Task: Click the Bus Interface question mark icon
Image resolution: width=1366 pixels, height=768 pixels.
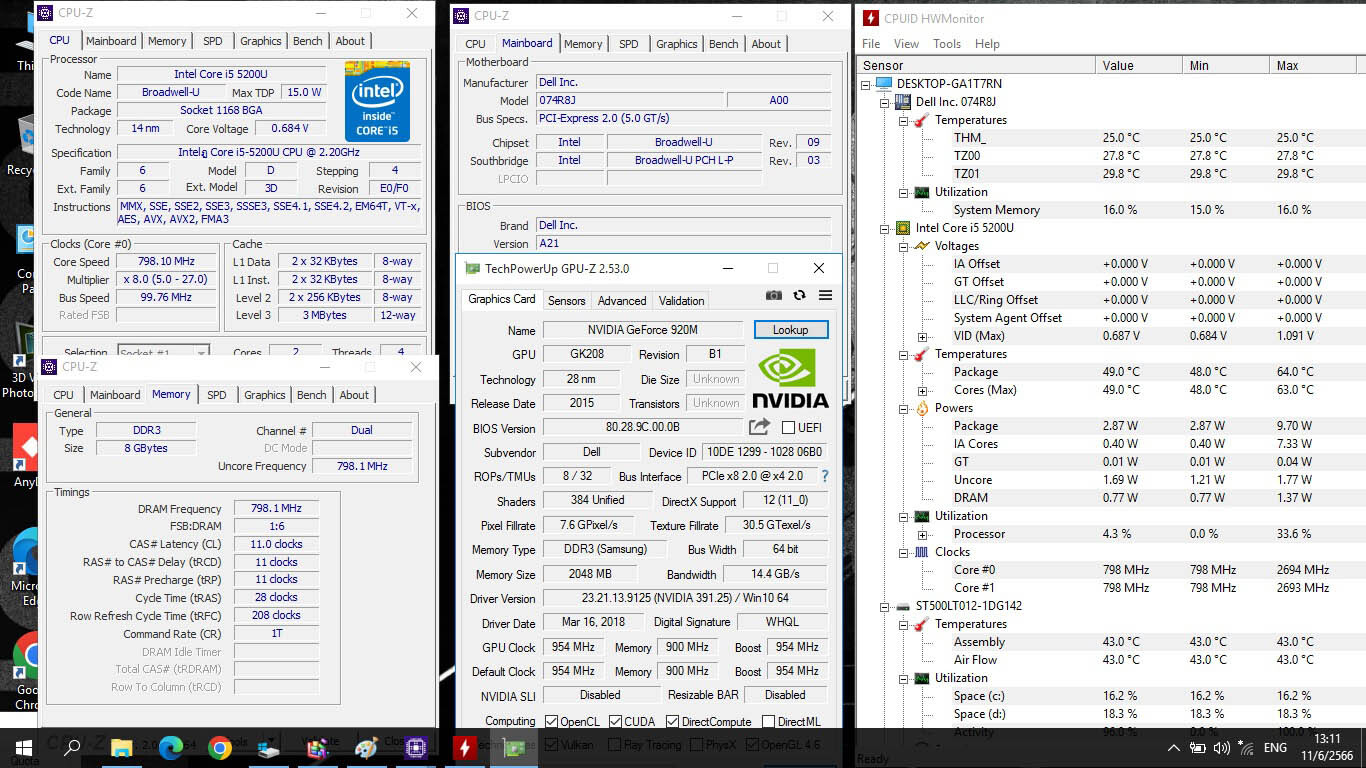Action: [x=825, y=477]
